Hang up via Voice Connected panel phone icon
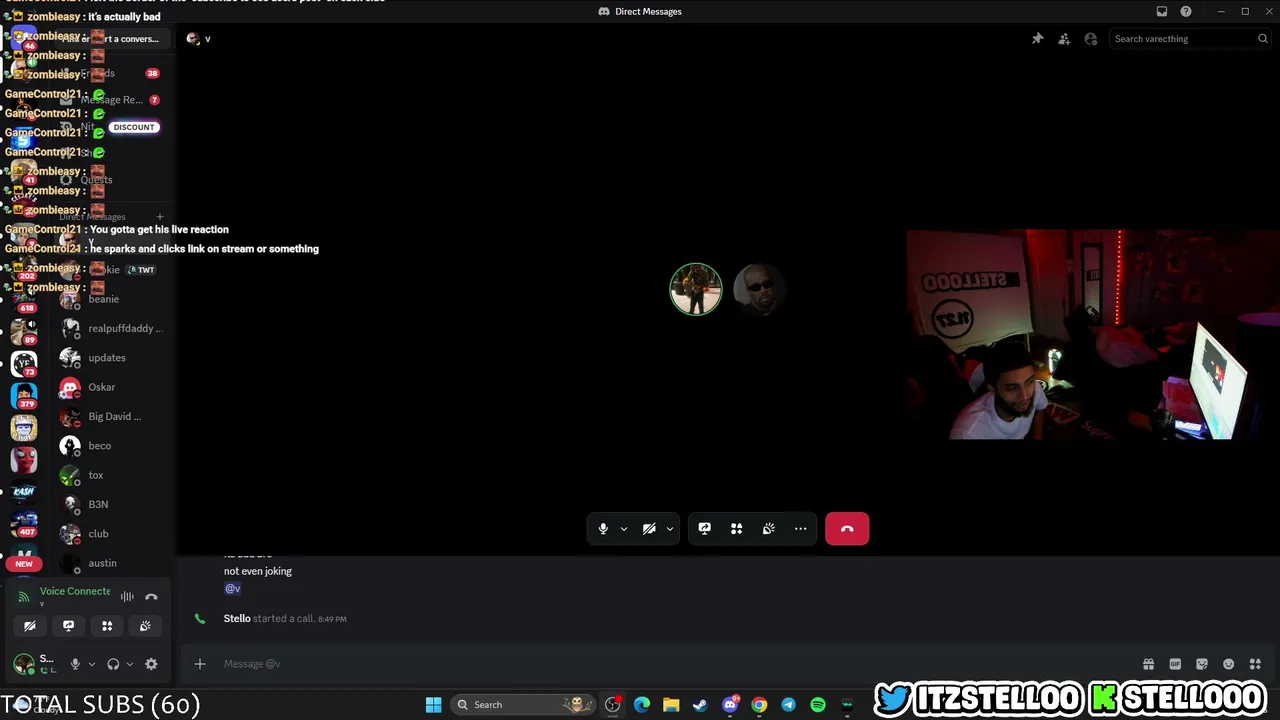Image resolution: width=1280 pixels, height=720 pixels. [151, 597]
